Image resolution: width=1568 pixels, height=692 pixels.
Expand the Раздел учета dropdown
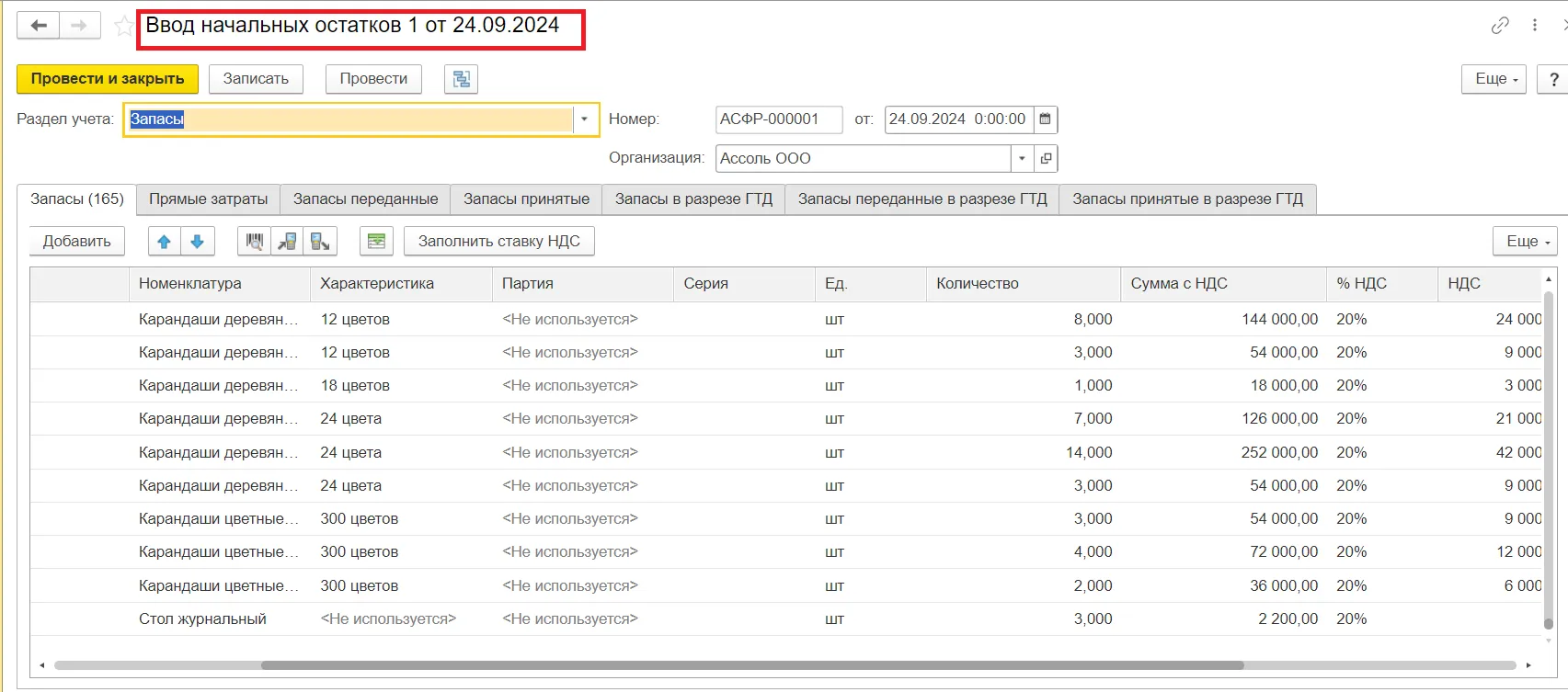(x=584, y=119)
